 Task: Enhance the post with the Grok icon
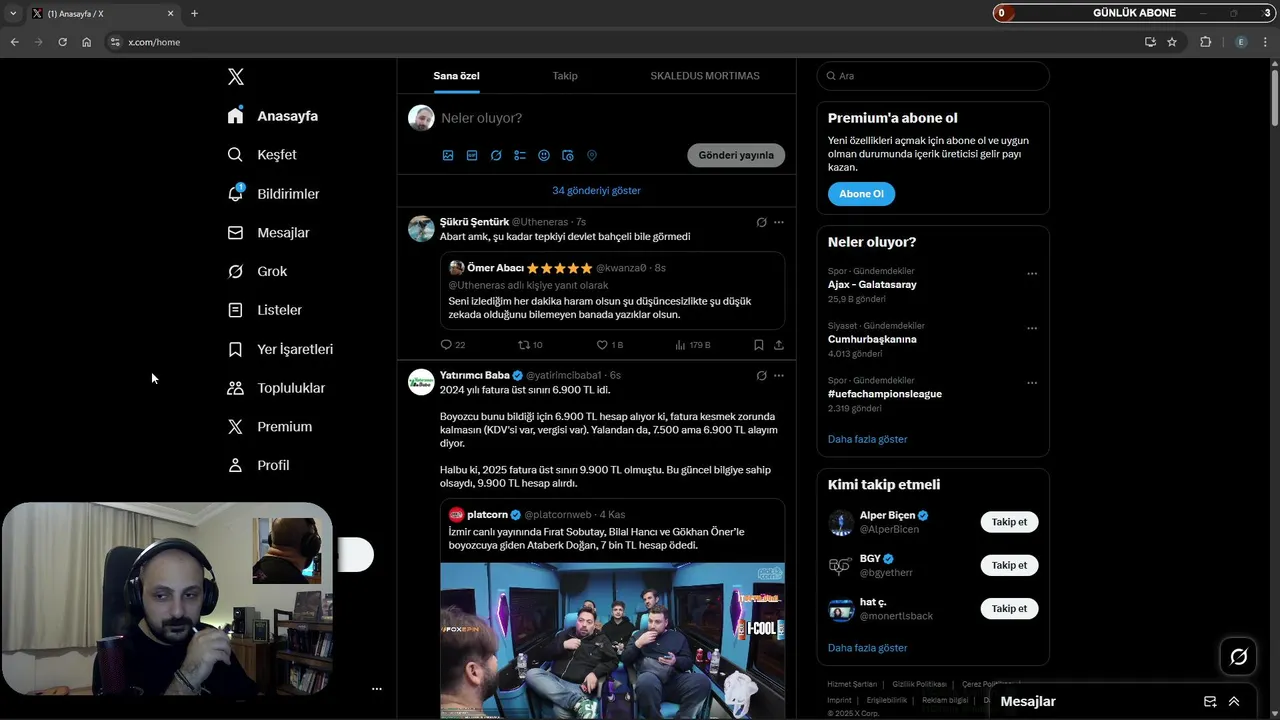click(496, 156)
